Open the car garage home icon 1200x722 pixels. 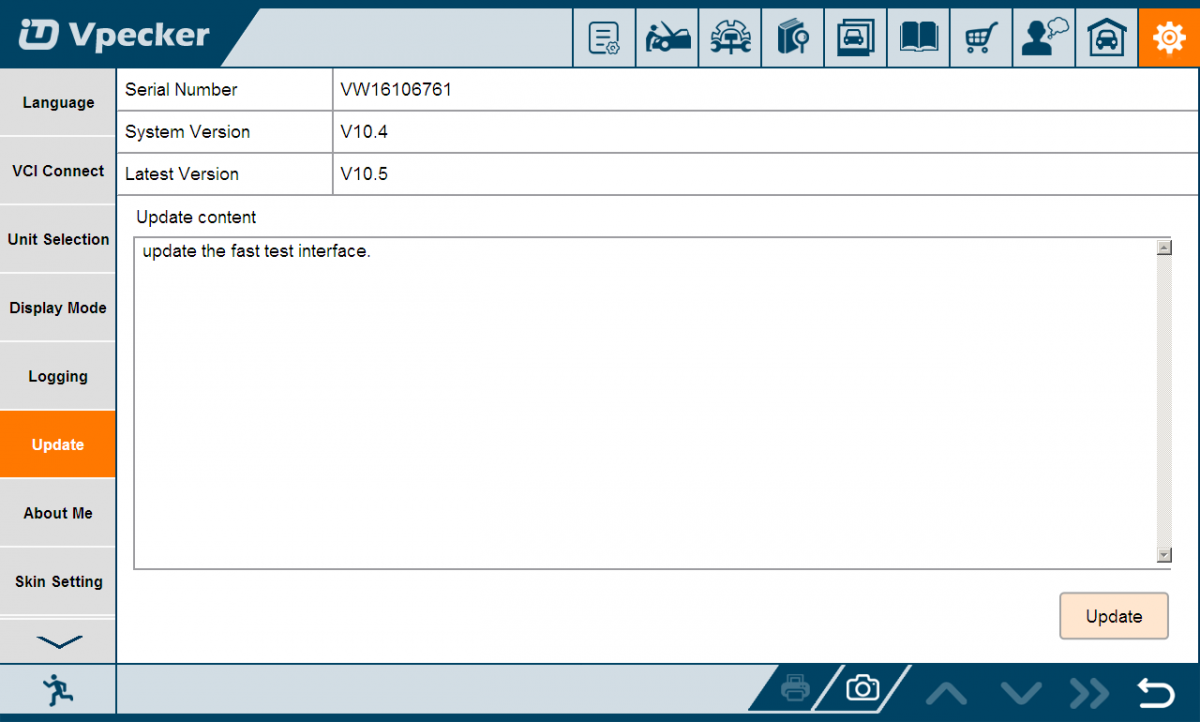click(x=1108, y=38)
